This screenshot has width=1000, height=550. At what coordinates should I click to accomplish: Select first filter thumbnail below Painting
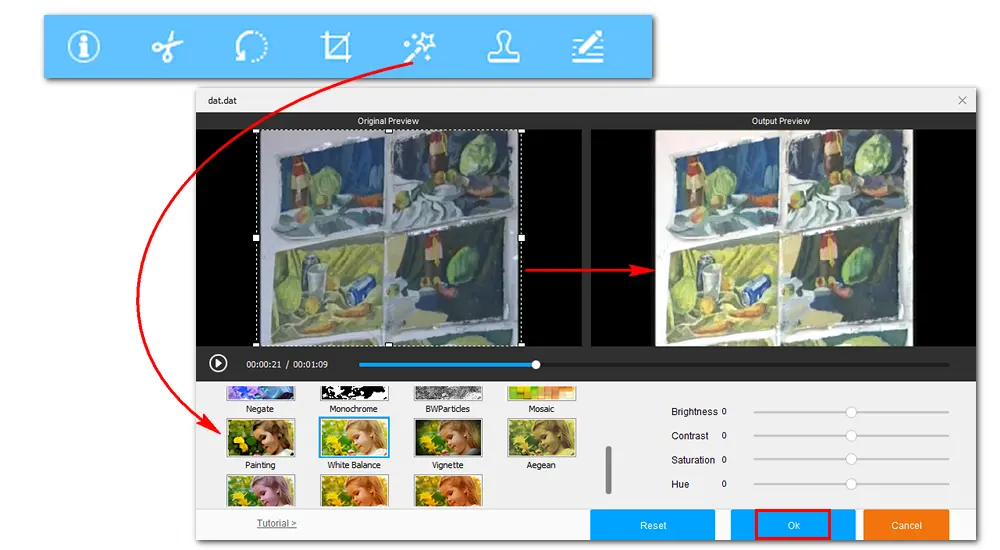(x=260, y=491)
